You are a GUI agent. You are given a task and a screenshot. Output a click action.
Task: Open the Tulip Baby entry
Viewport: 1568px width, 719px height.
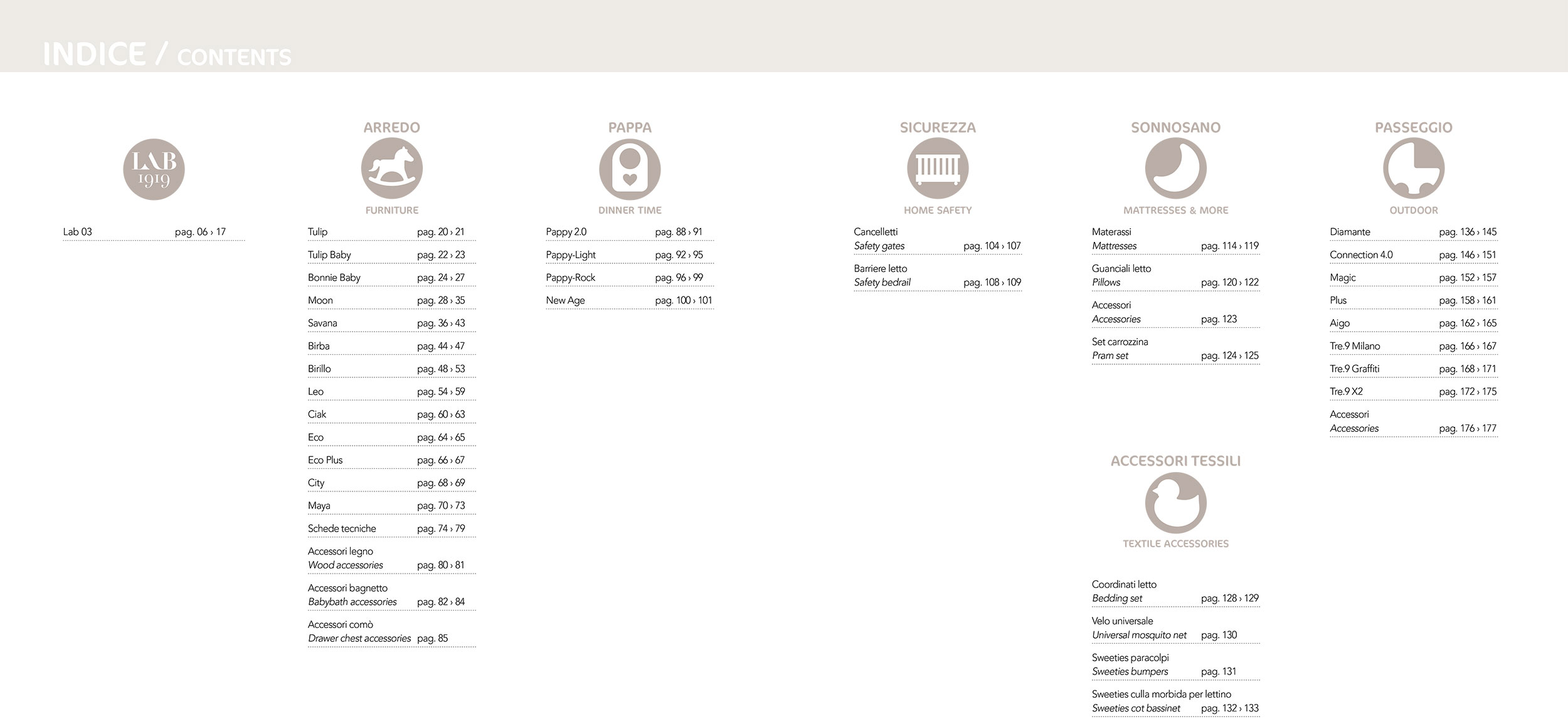(391, 255)
